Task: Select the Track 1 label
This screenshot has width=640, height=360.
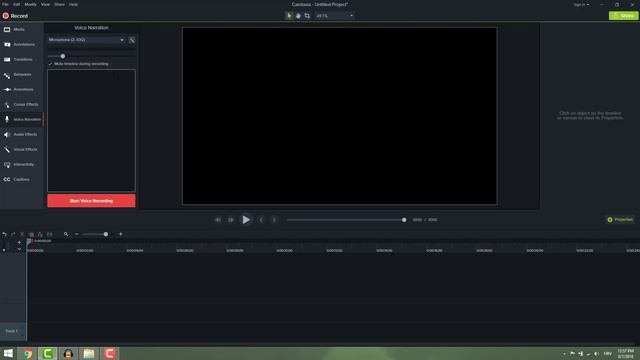Action: tap(12, 331)
